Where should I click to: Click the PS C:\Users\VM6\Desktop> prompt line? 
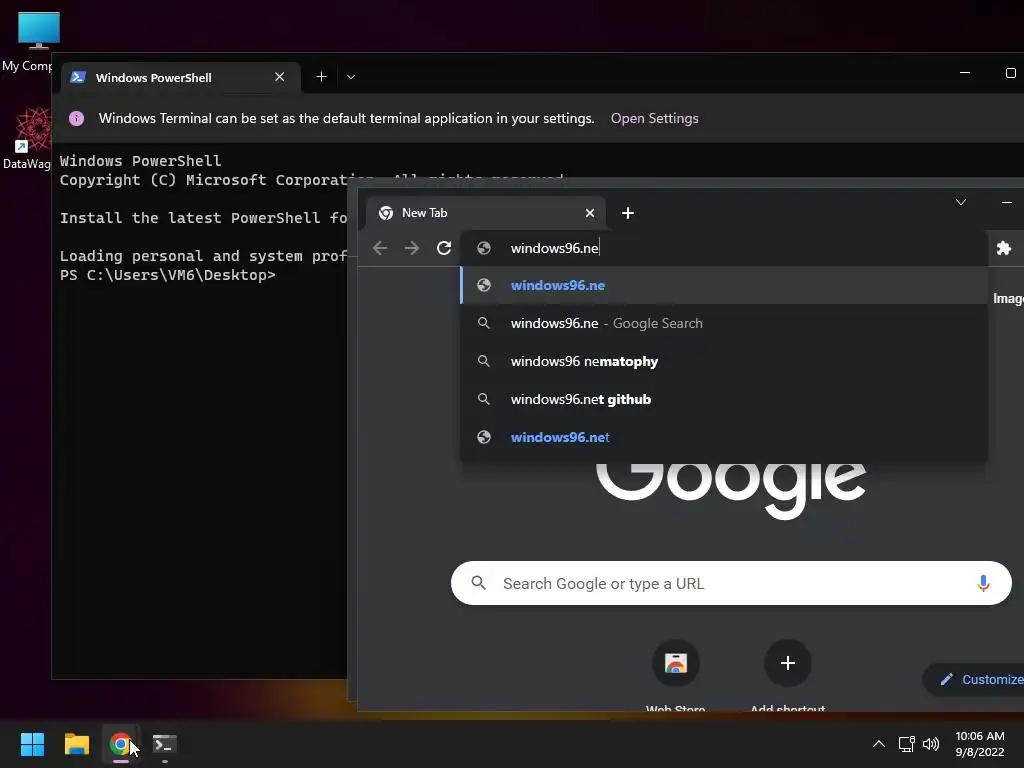pos(167,275)
